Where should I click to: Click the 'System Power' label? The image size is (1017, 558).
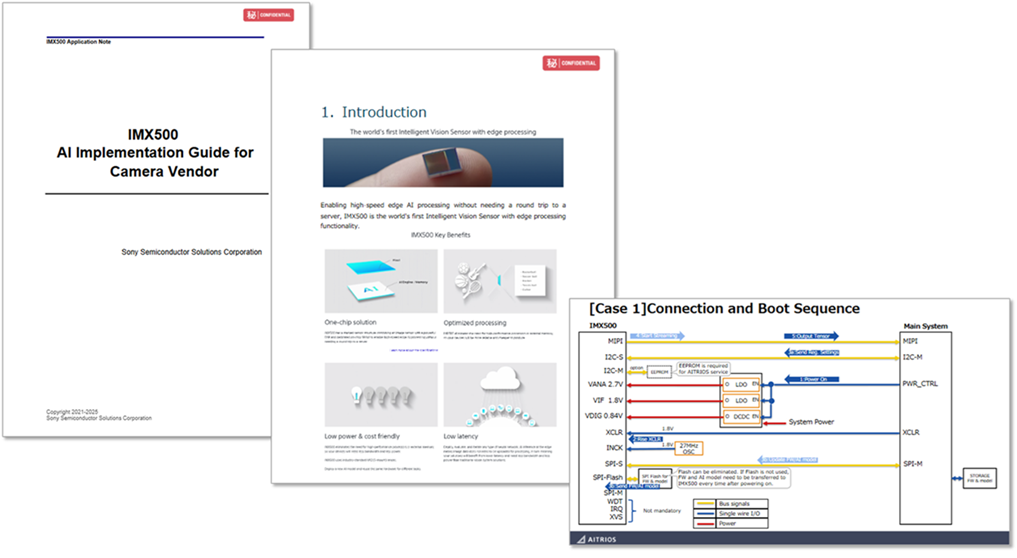(811, 422)
